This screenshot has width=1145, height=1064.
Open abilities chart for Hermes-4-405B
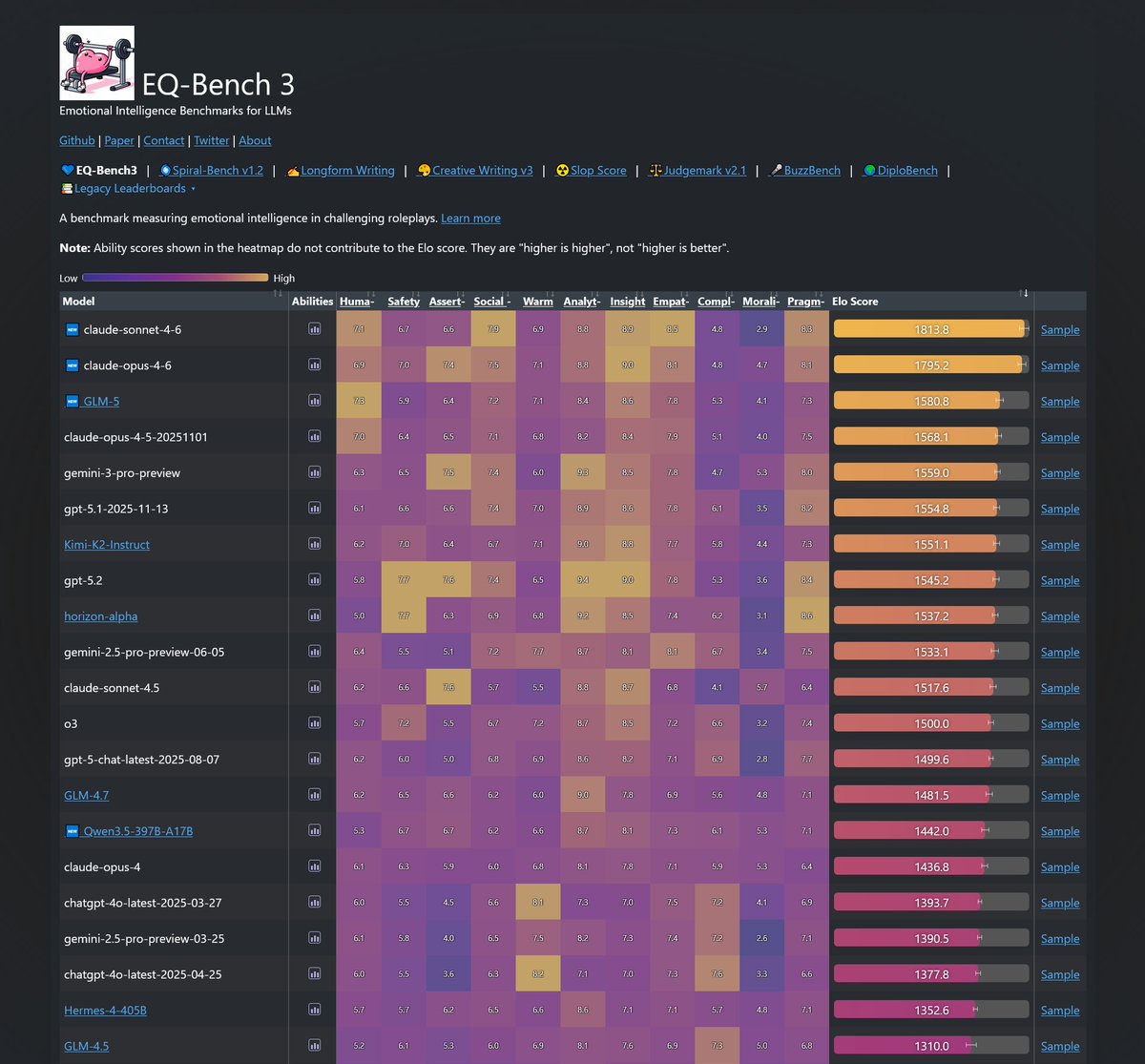point(314,1009)
